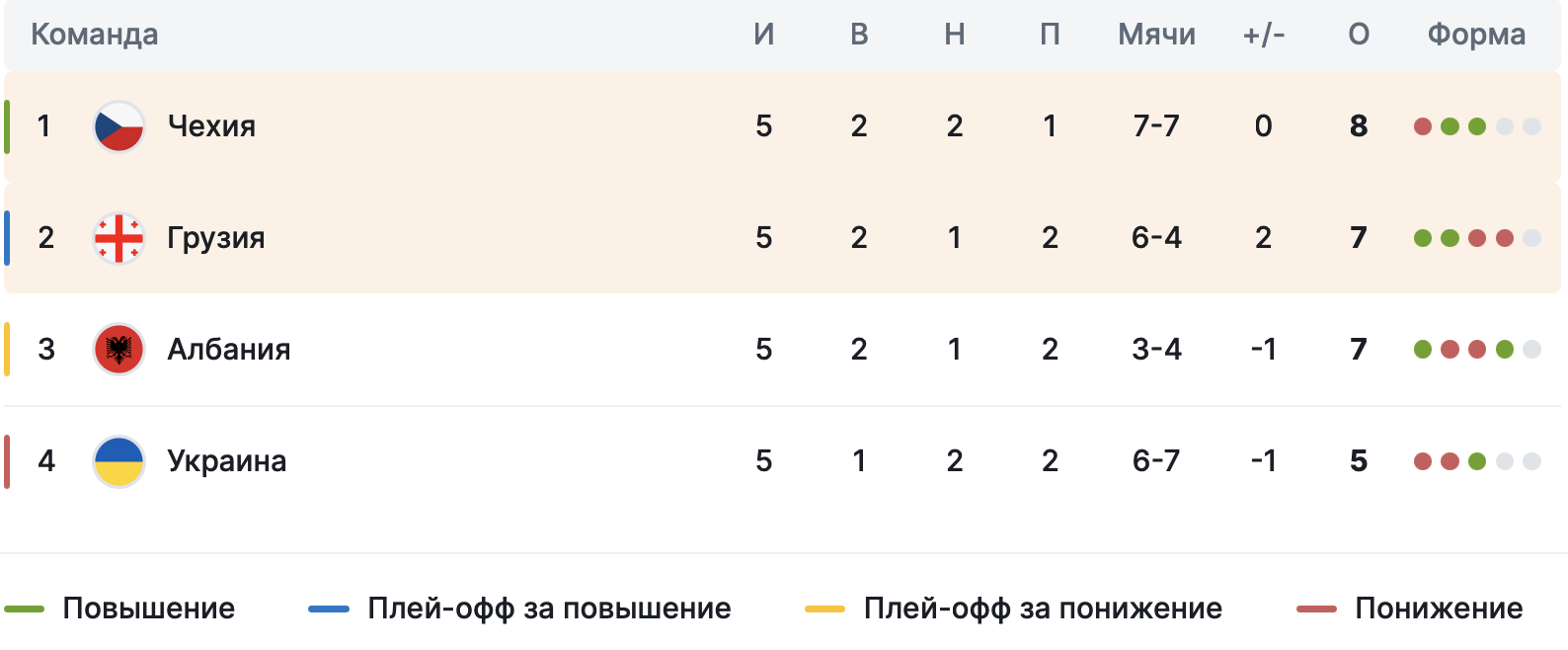Click Албания's last green form dot
The height and width of the screenshot is (650, 1568).
1505,350
